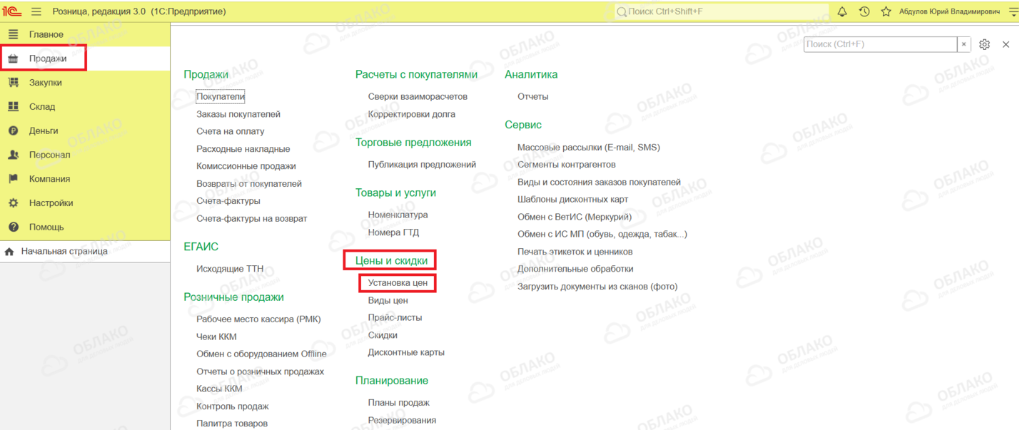
Task: Click the Компания flag icon
Action: tap(13, 179)
